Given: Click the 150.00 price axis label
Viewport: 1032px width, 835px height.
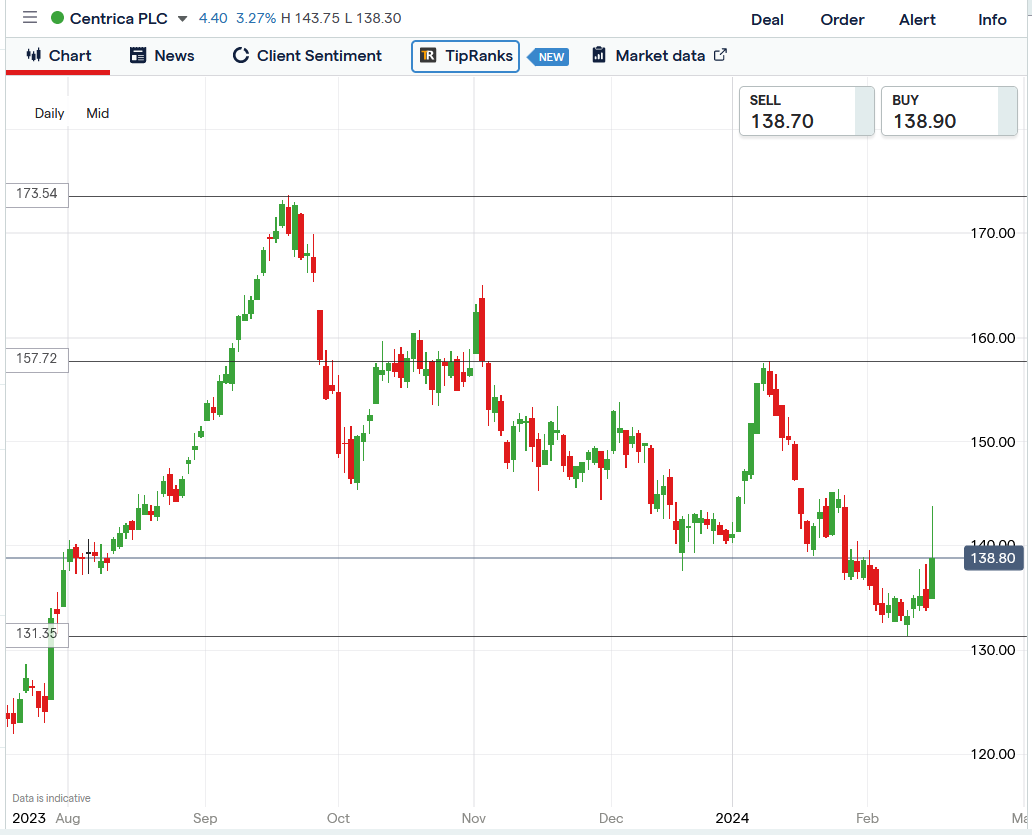Looking at the screenshot, I should point(993,442).
